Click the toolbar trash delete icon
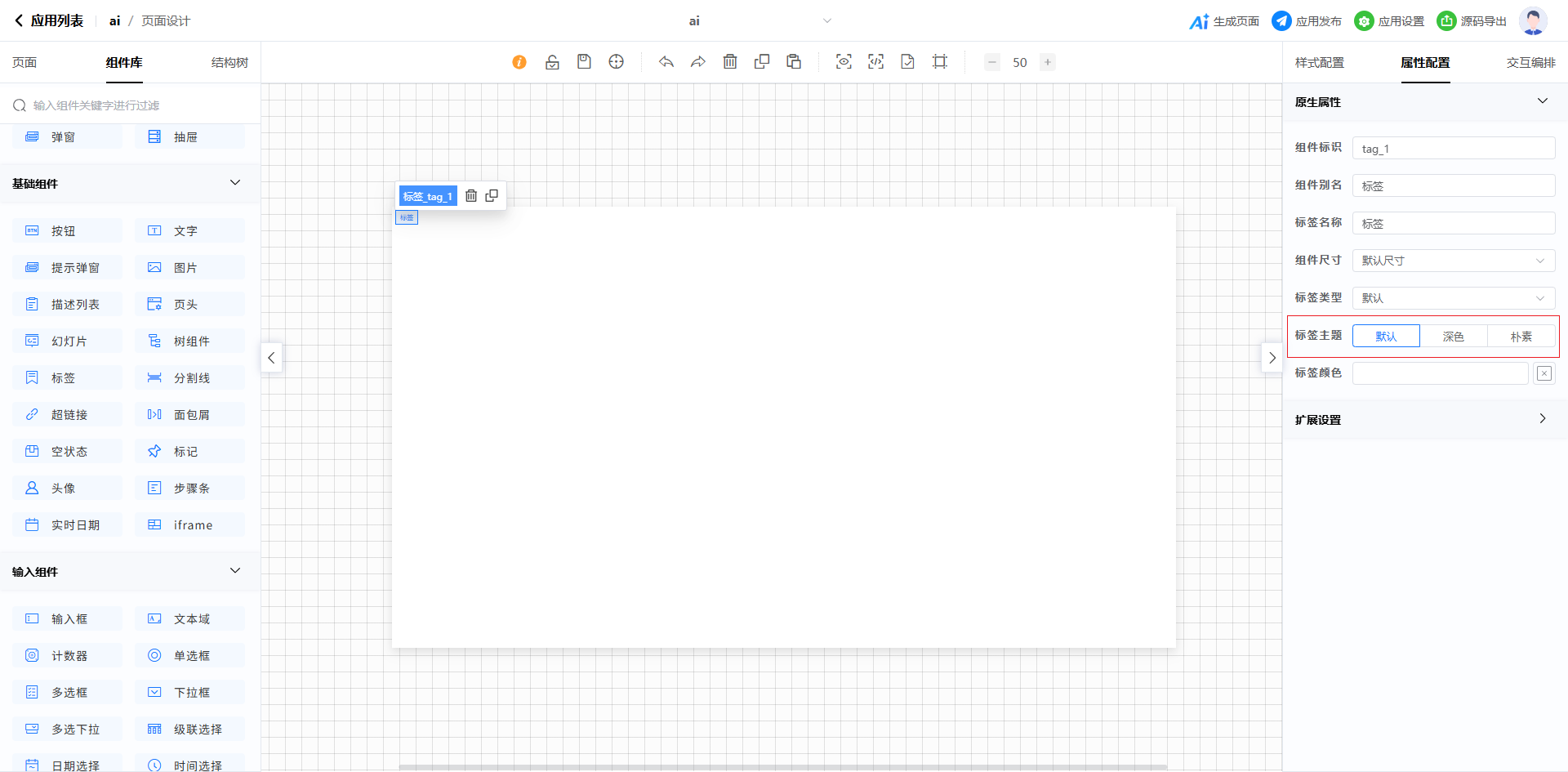 point(730,62)
